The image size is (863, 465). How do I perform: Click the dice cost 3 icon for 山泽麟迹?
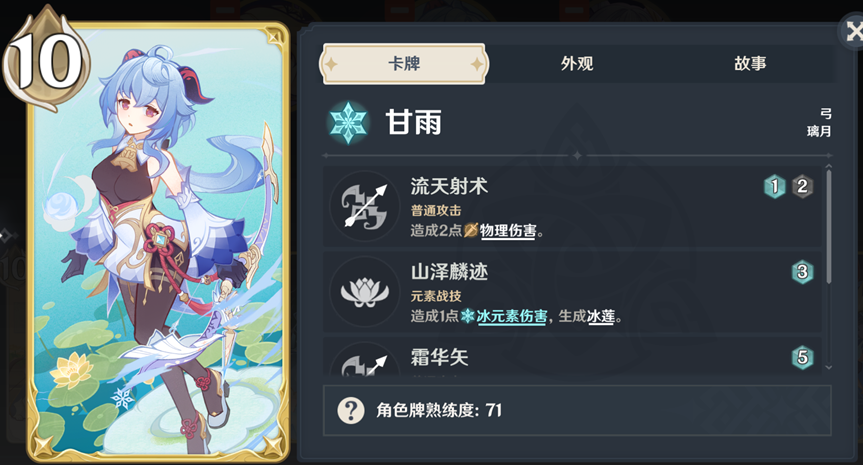[x=802, y=272]
